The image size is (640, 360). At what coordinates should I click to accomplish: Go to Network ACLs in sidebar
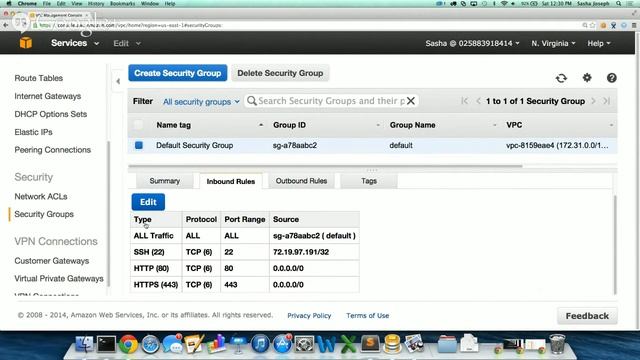(41, 196)
